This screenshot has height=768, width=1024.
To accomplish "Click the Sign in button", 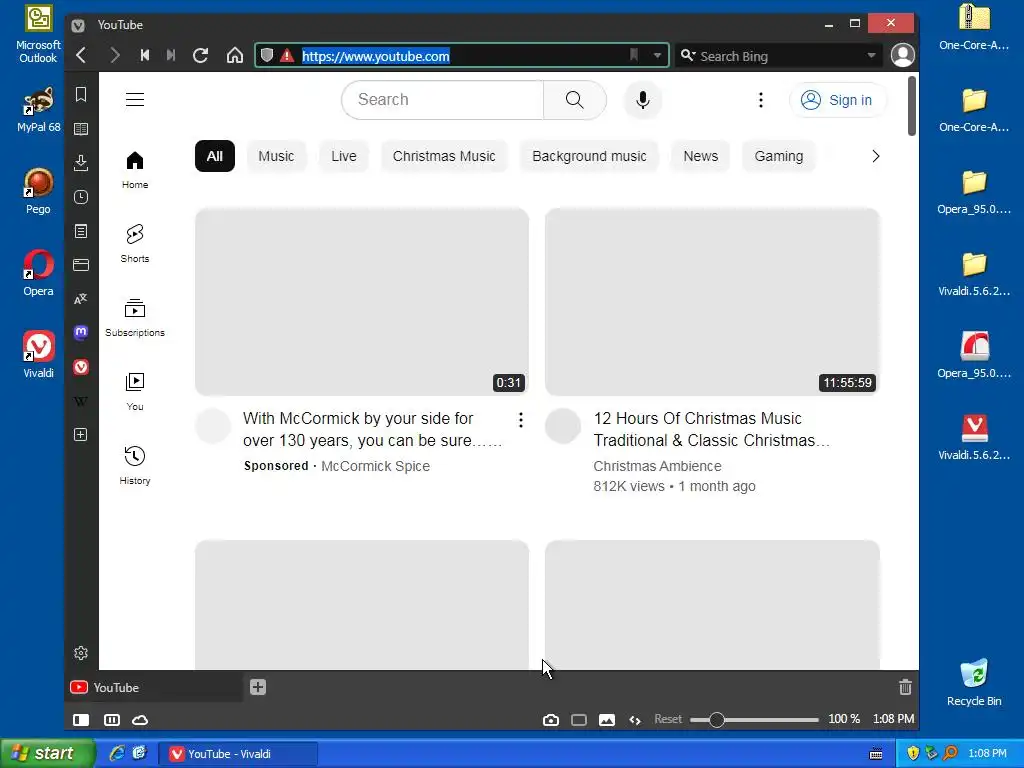I will pos(837,100).
